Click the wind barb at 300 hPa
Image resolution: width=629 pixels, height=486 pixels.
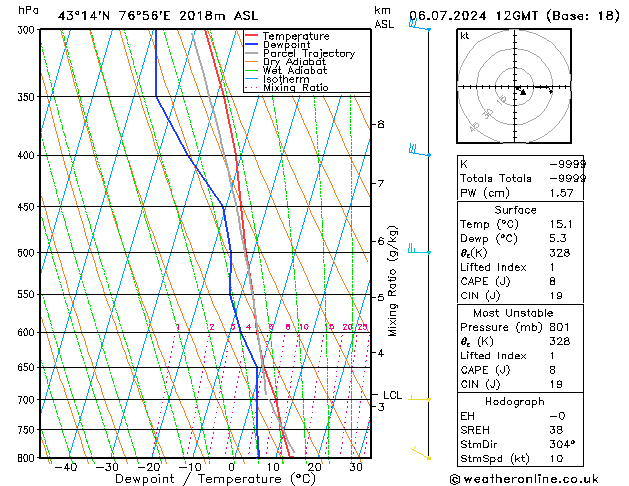point(420,26)
